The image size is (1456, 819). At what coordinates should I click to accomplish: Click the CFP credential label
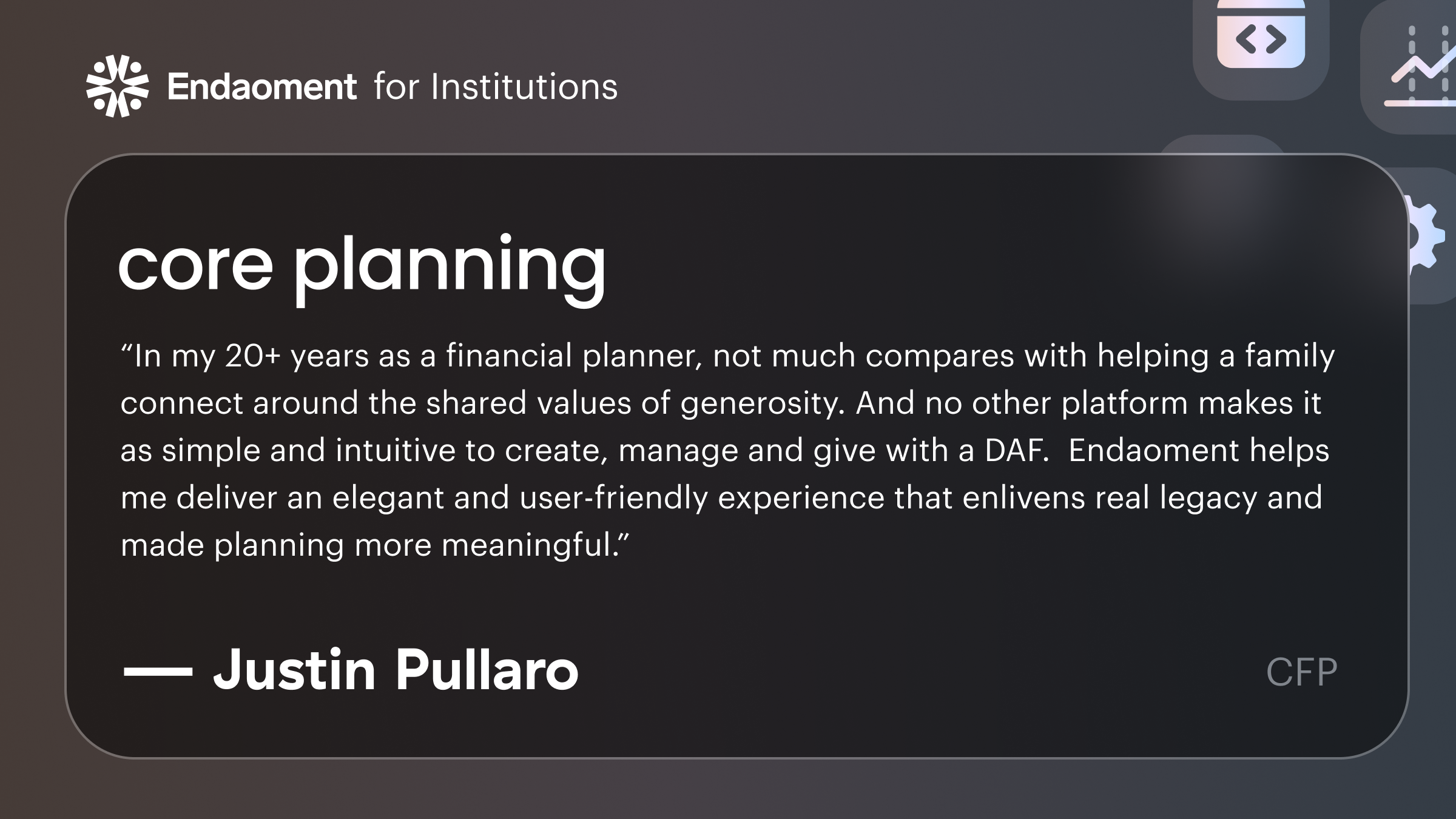tap(1301, 672)
